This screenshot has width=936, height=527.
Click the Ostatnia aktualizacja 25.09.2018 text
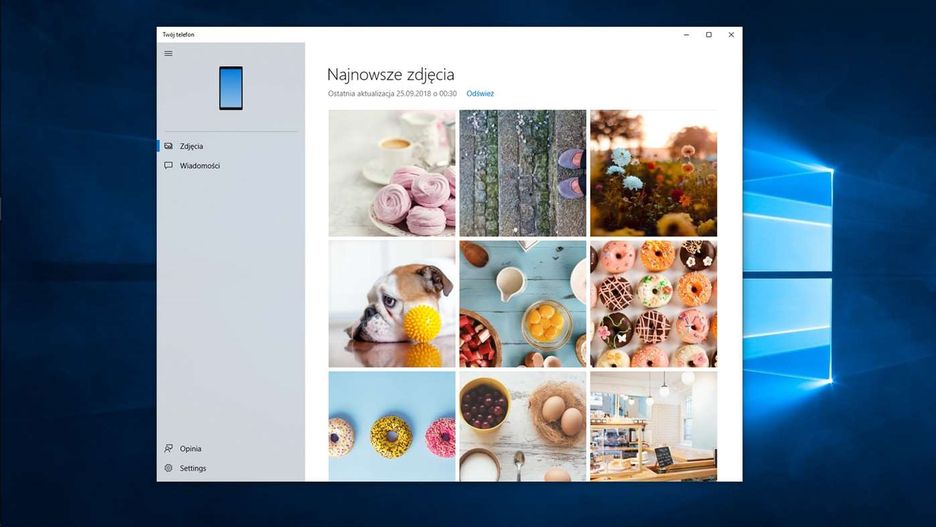pyautogui.click(x=392, y=93)
